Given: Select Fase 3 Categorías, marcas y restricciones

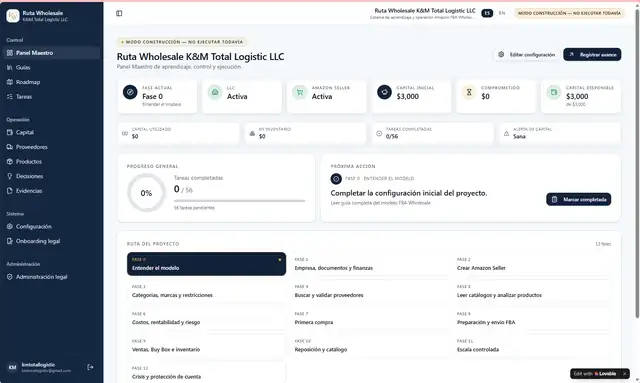Looking at the screenshot, I should [x=207, y=291].
